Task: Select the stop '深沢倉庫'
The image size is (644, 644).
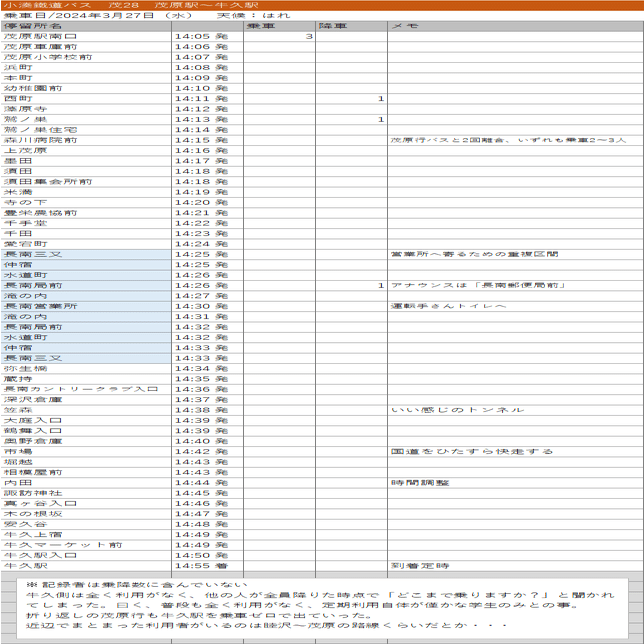Action: (x=33, y=400)
